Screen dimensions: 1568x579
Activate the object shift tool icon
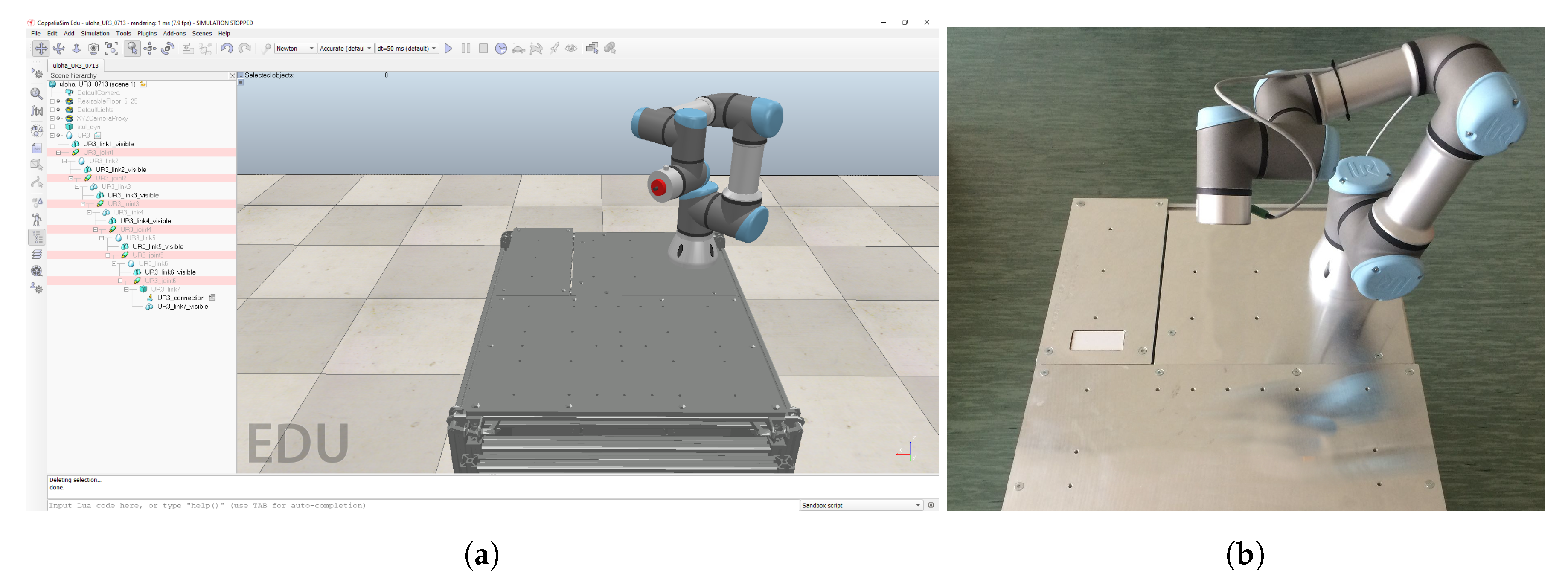(150, 49)
